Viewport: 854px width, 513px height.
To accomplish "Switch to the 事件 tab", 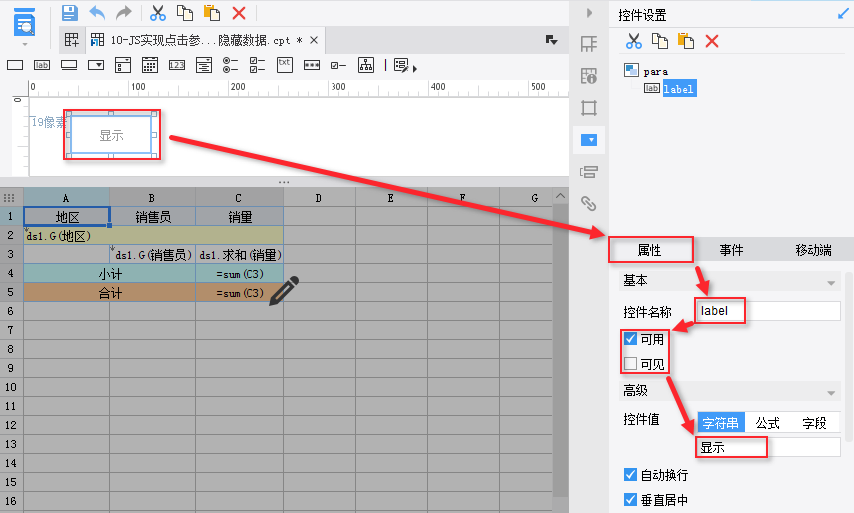I will 731,250.
